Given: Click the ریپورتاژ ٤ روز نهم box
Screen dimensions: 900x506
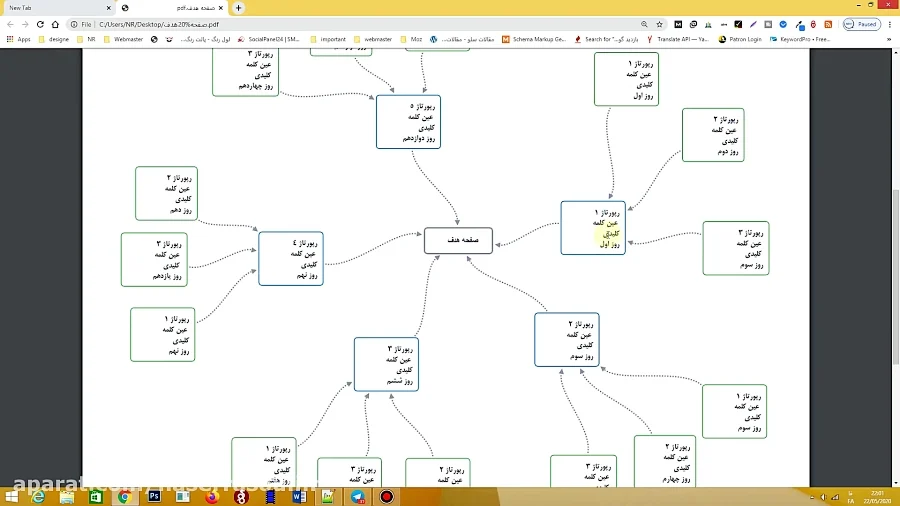Looking at the screenshot, I should 291,259.
